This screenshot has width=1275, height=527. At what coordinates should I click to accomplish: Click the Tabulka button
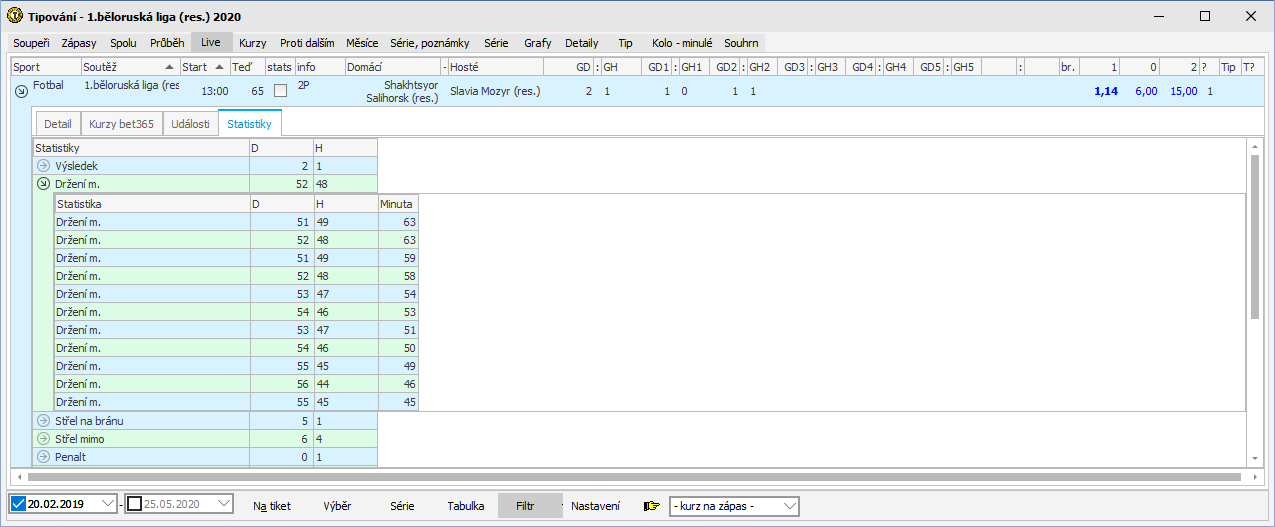click(x=466, y=506)
